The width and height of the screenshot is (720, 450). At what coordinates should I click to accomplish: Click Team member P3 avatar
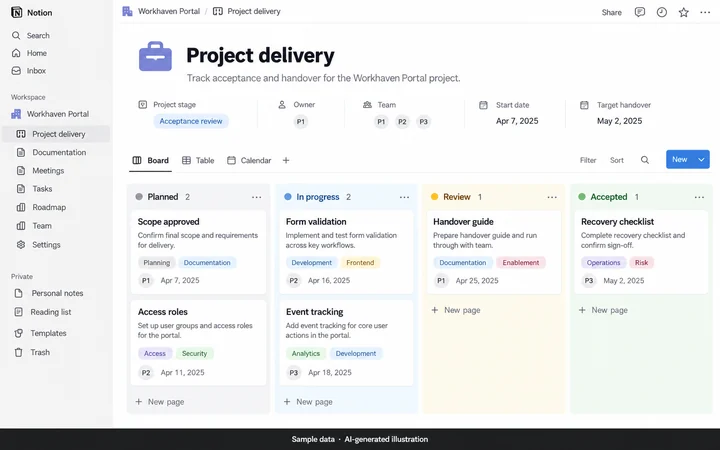click(x=423, y=122)
